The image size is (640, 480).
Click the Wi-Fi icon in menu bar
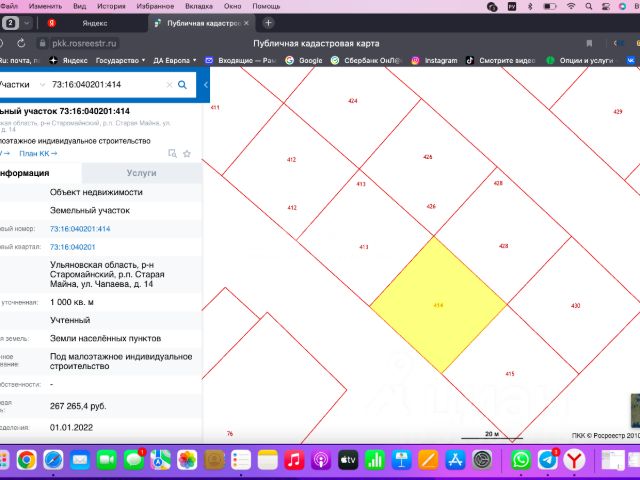[571, 6]
